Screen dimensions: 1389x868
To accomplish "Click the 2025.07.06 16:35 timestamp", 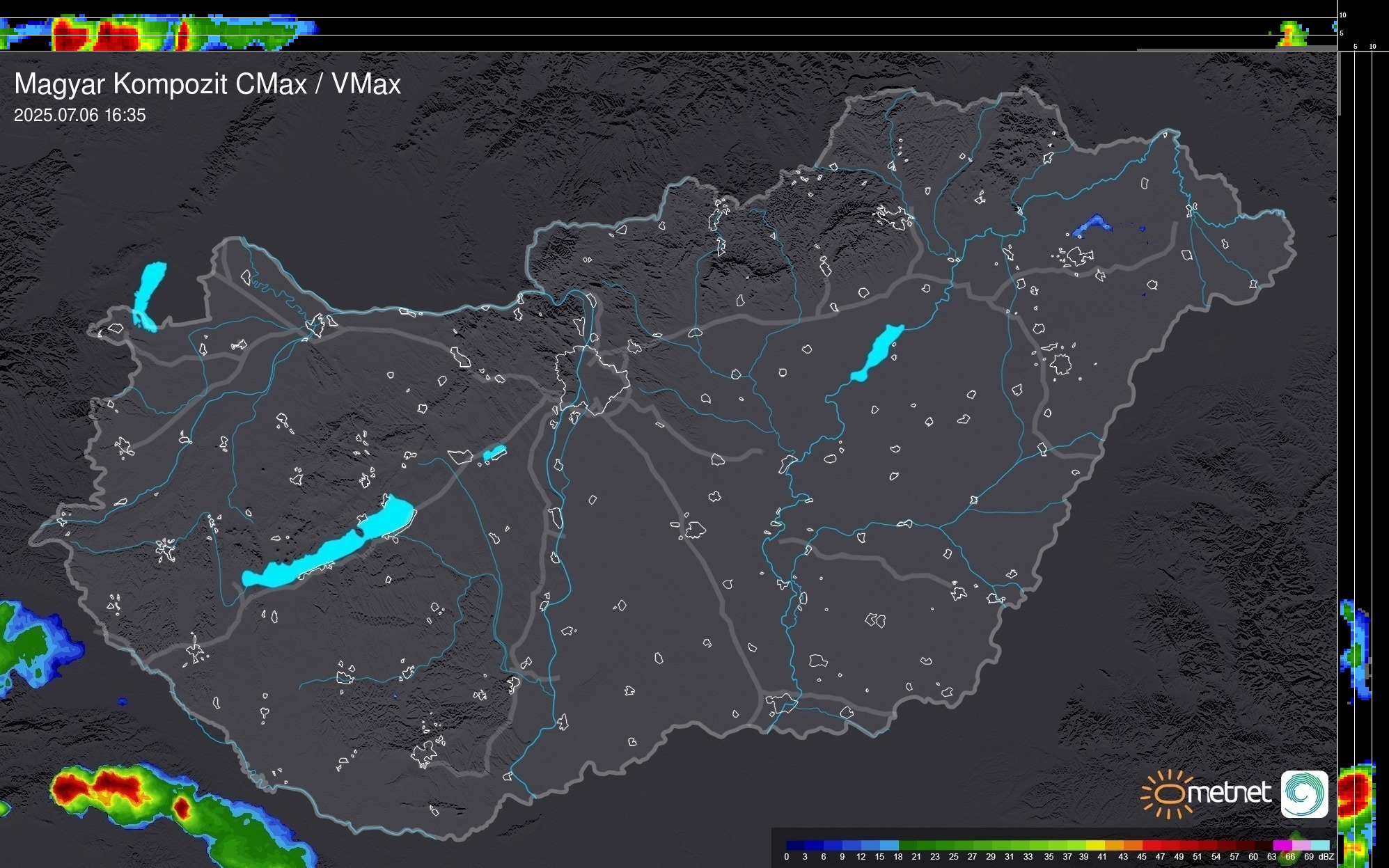I will (80, 116).
